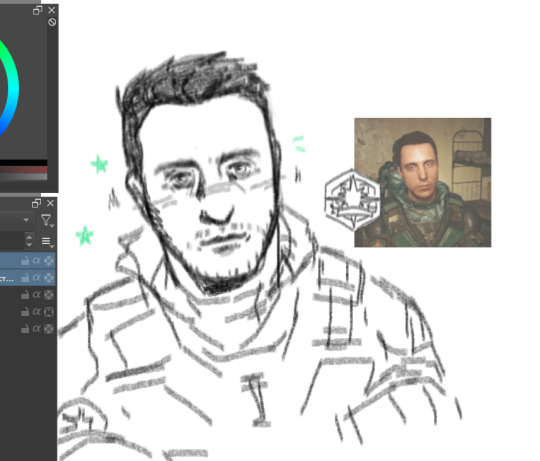540x461 pixels.
Task: Toggle lock on the top layer
Action: click(25, 261)
